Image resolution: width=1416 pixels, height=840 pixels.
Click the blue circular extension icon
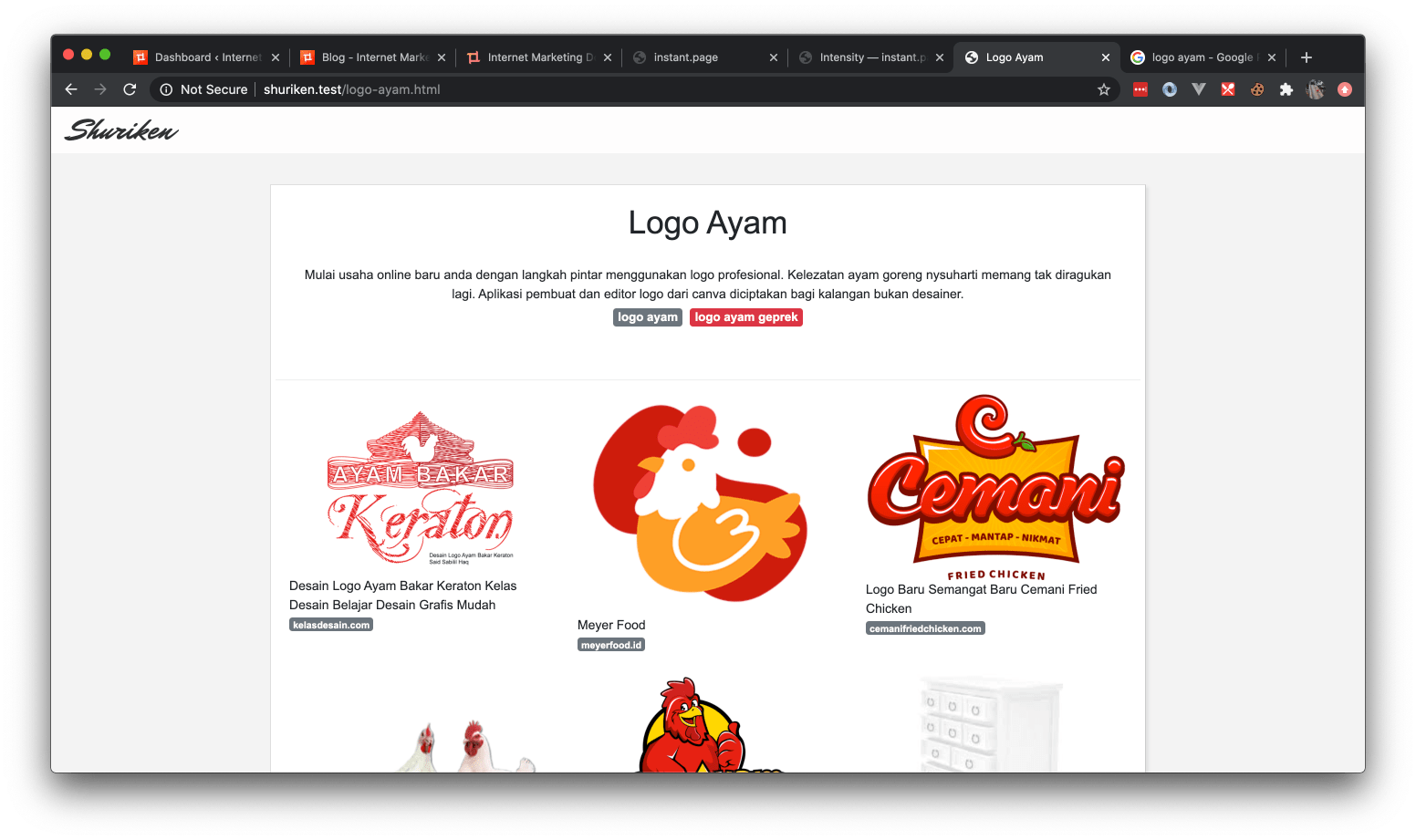click(x=1170, y=89)
